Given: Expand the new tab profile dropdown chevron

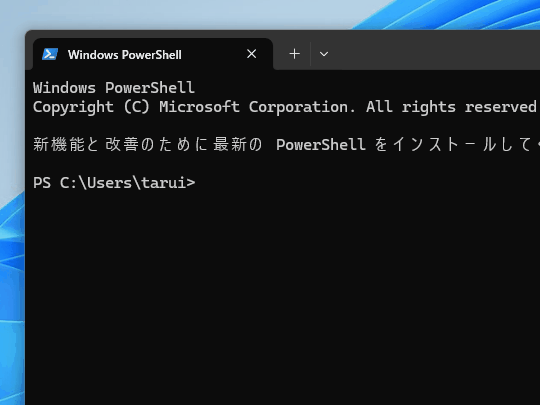Looking at the screenshot, I should [324, 54].
